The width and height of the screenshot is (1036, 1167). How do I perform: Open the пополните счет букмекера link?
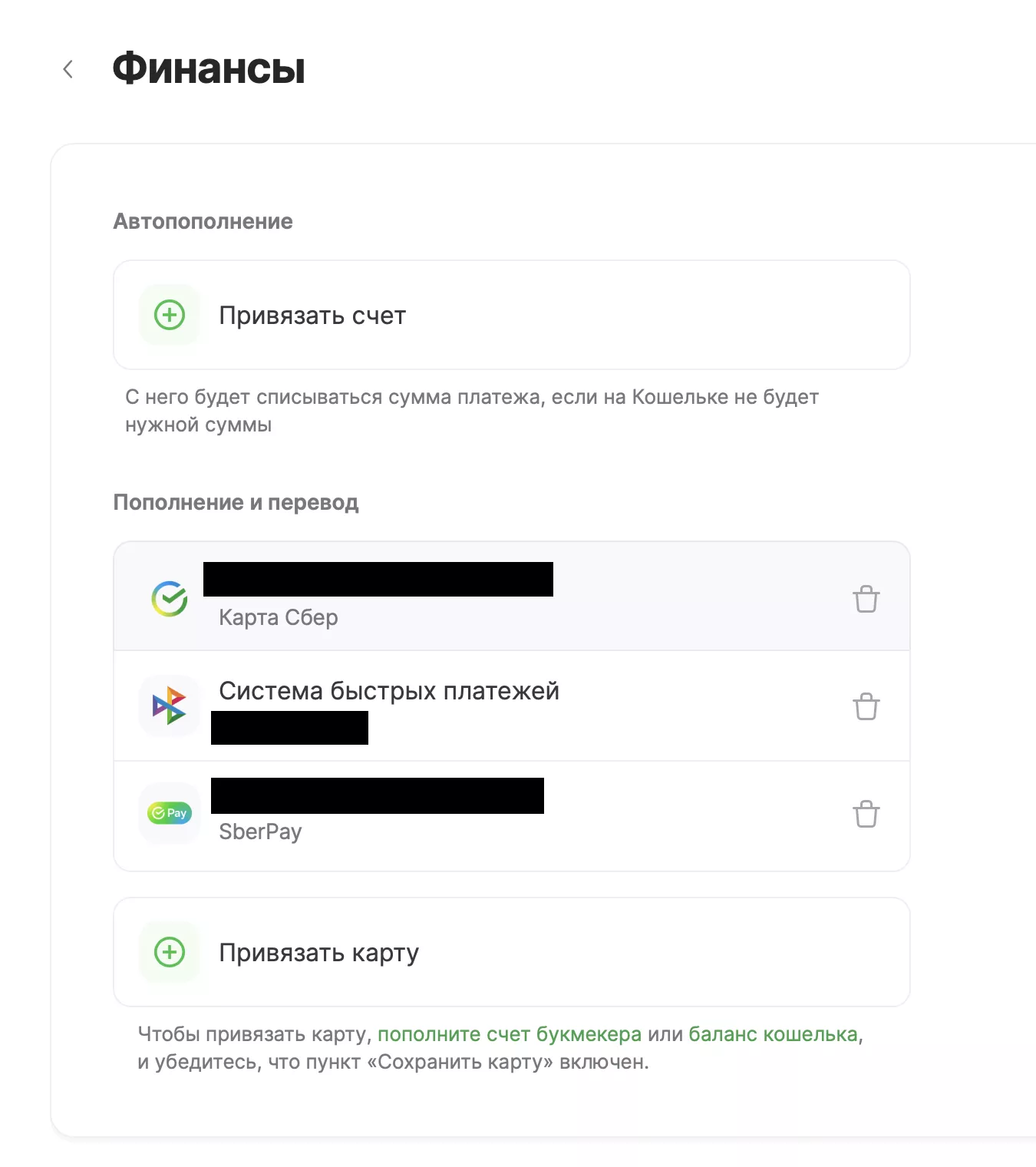click(509, 1034)
